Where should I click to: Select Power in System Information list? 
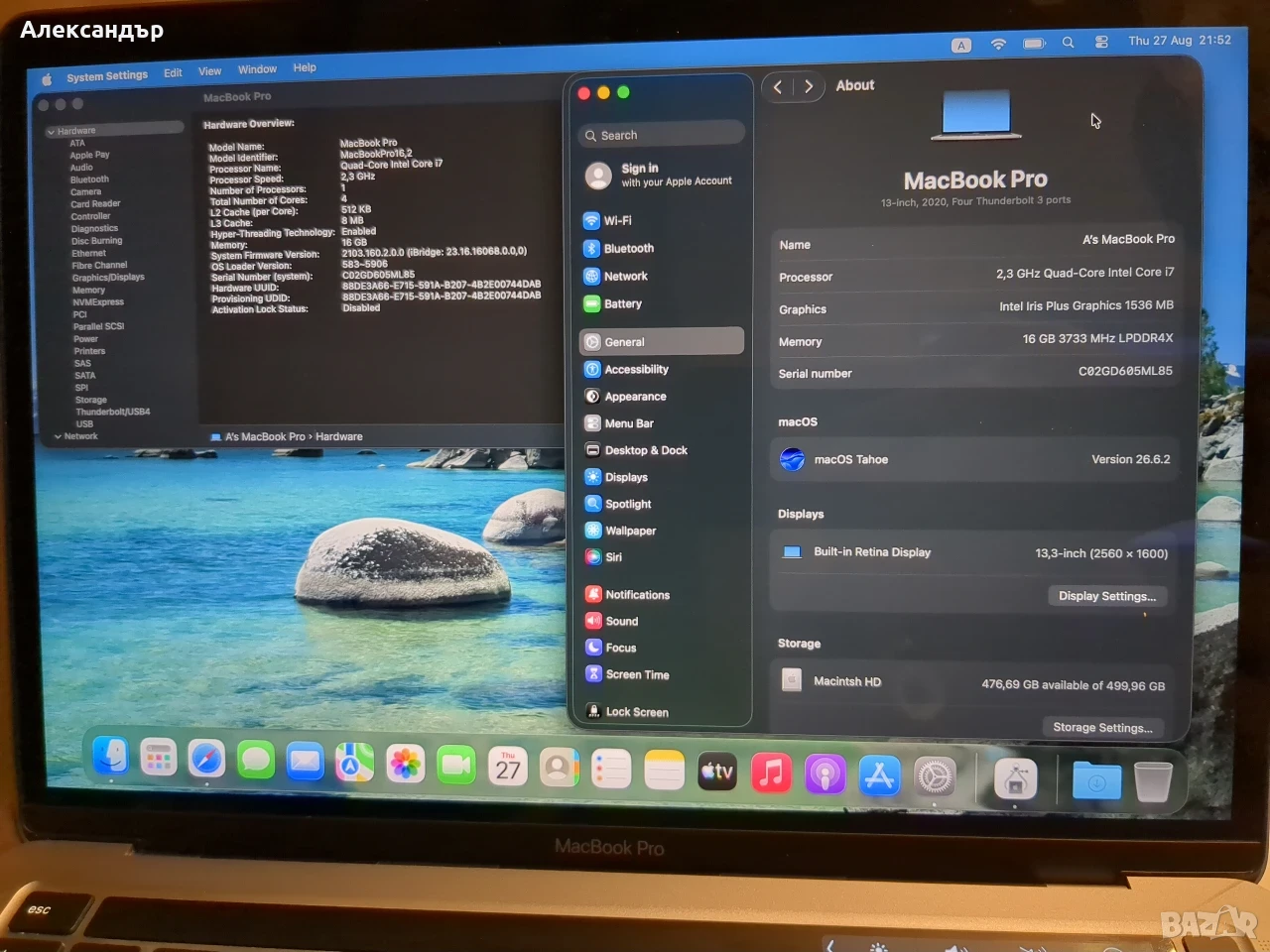pos(85,339)
